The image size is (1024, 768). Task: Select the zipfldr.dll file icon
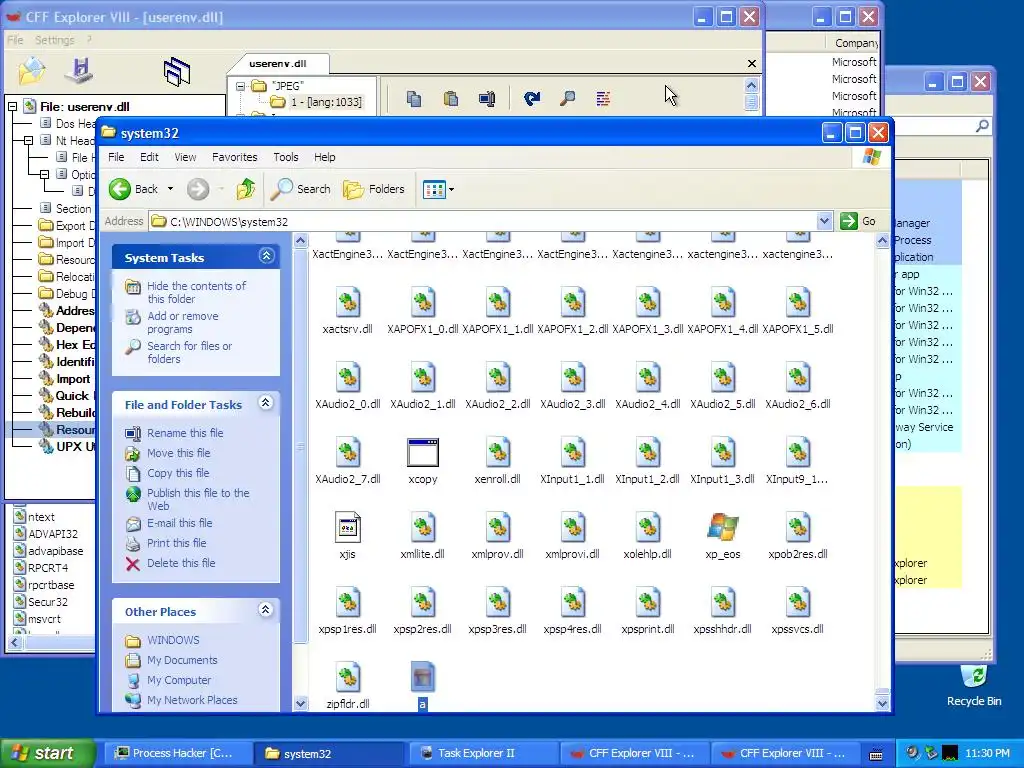pyautogui.click(x=347, y=677)
